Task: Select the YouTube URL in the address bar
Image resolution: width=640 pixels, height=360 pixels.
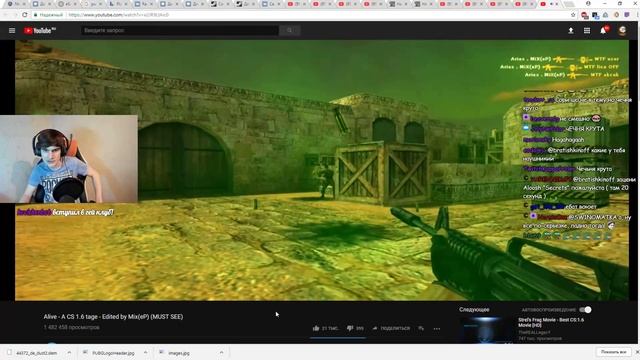Action: coord(118,15)
